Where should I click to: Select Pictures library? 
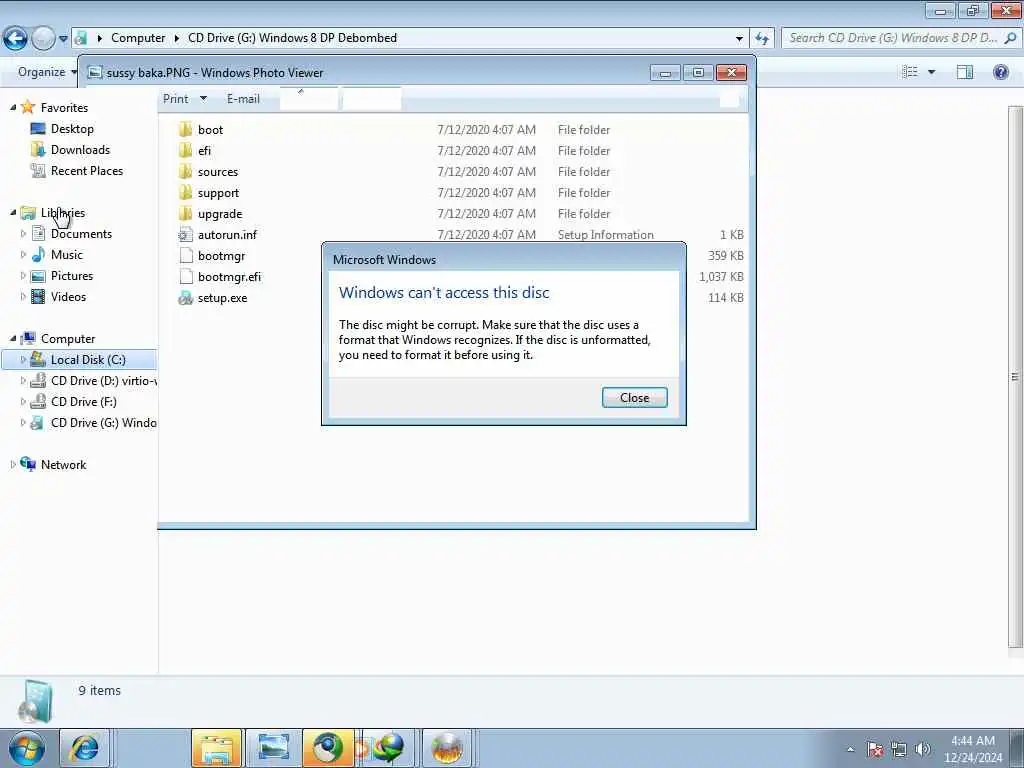click(72, 276)
